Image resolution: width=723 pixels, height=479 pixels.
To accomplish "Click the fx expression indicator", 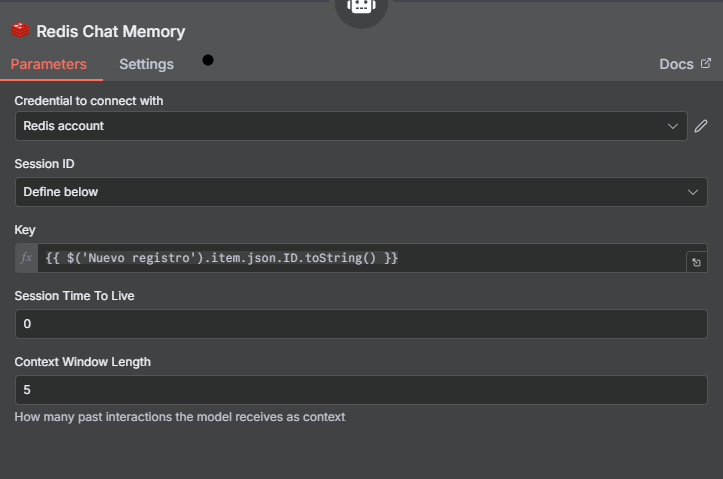I will (26, 258).
